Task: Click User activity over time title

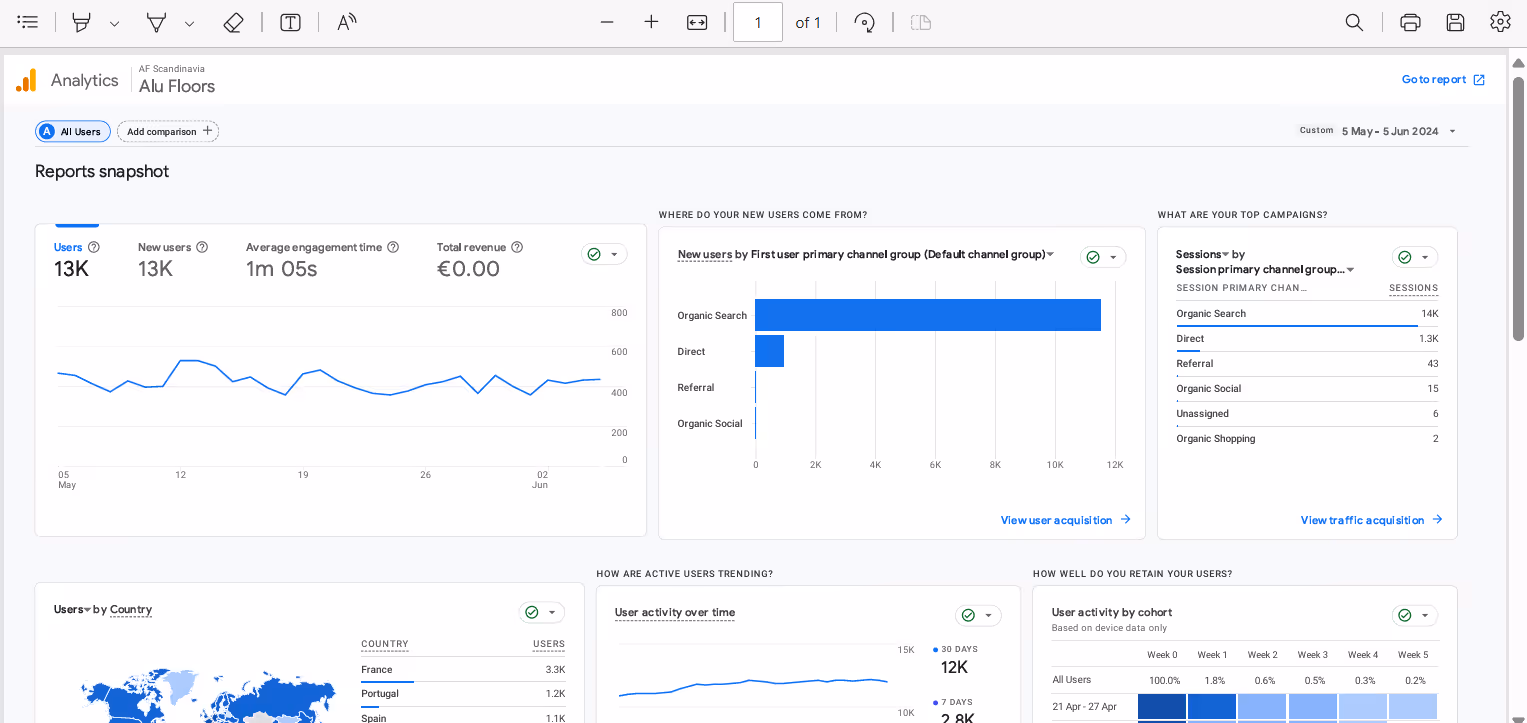Action: (675, 612)
